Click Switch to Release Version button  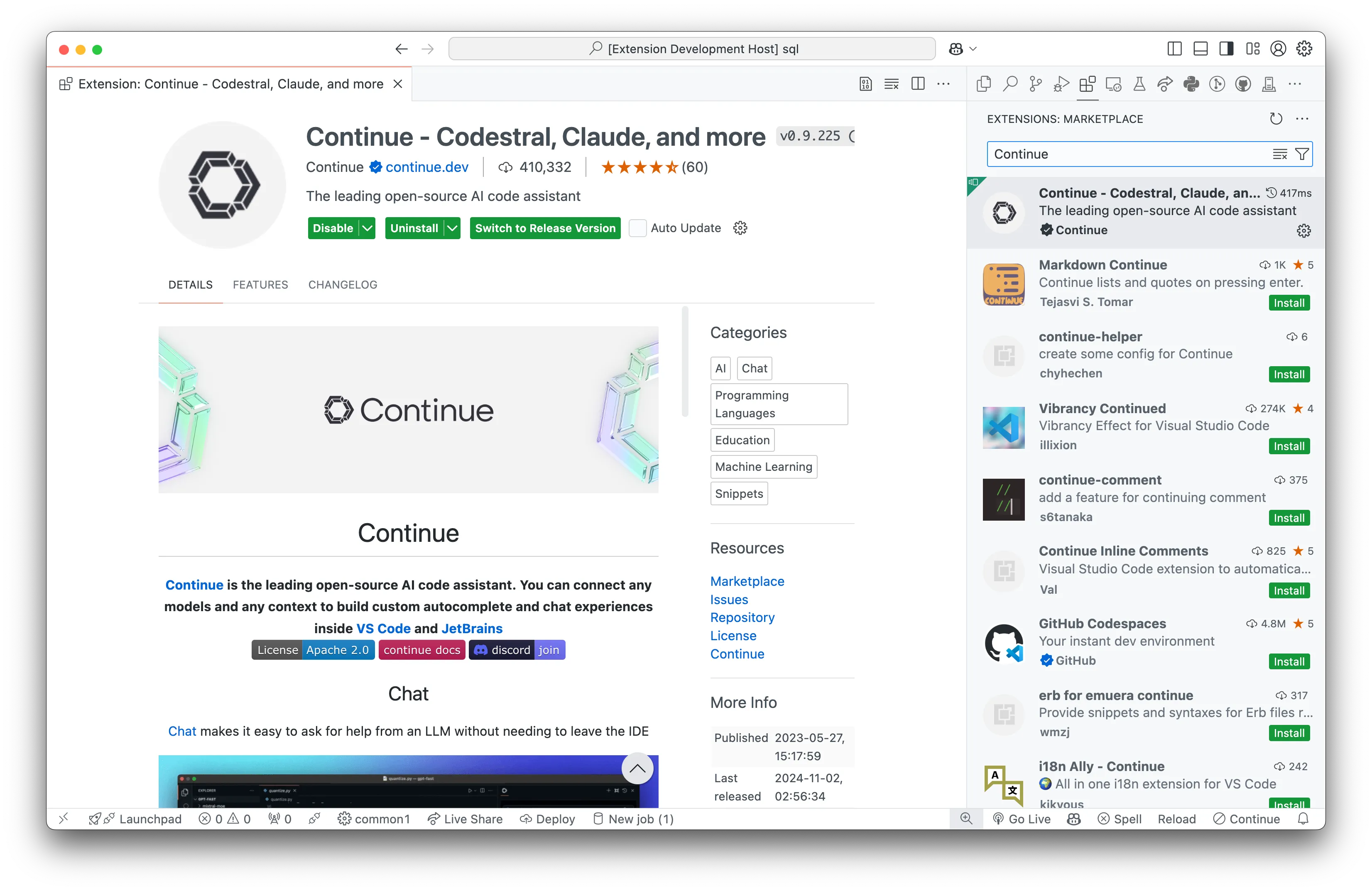(x=545, y=228)
